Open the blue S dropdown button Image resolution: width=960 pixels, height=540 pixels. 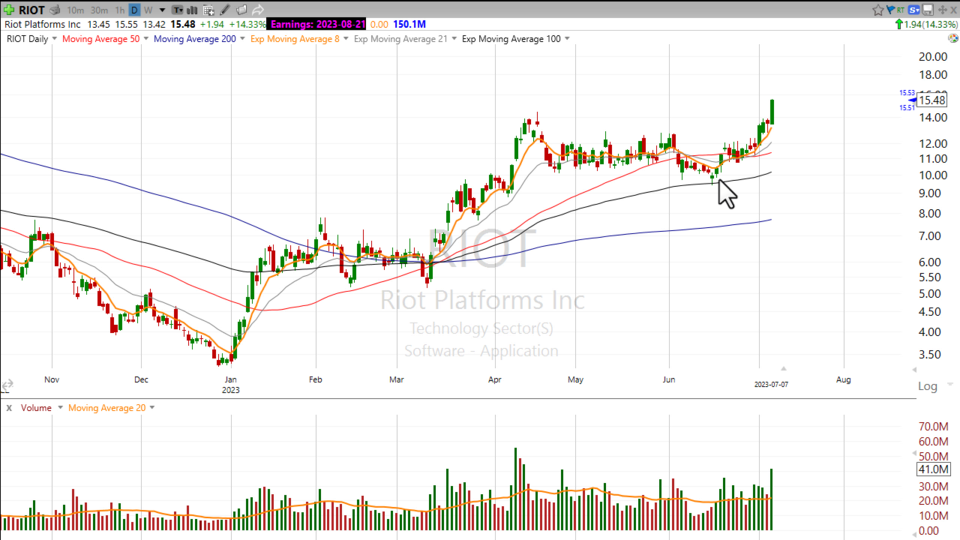[914, 10]
